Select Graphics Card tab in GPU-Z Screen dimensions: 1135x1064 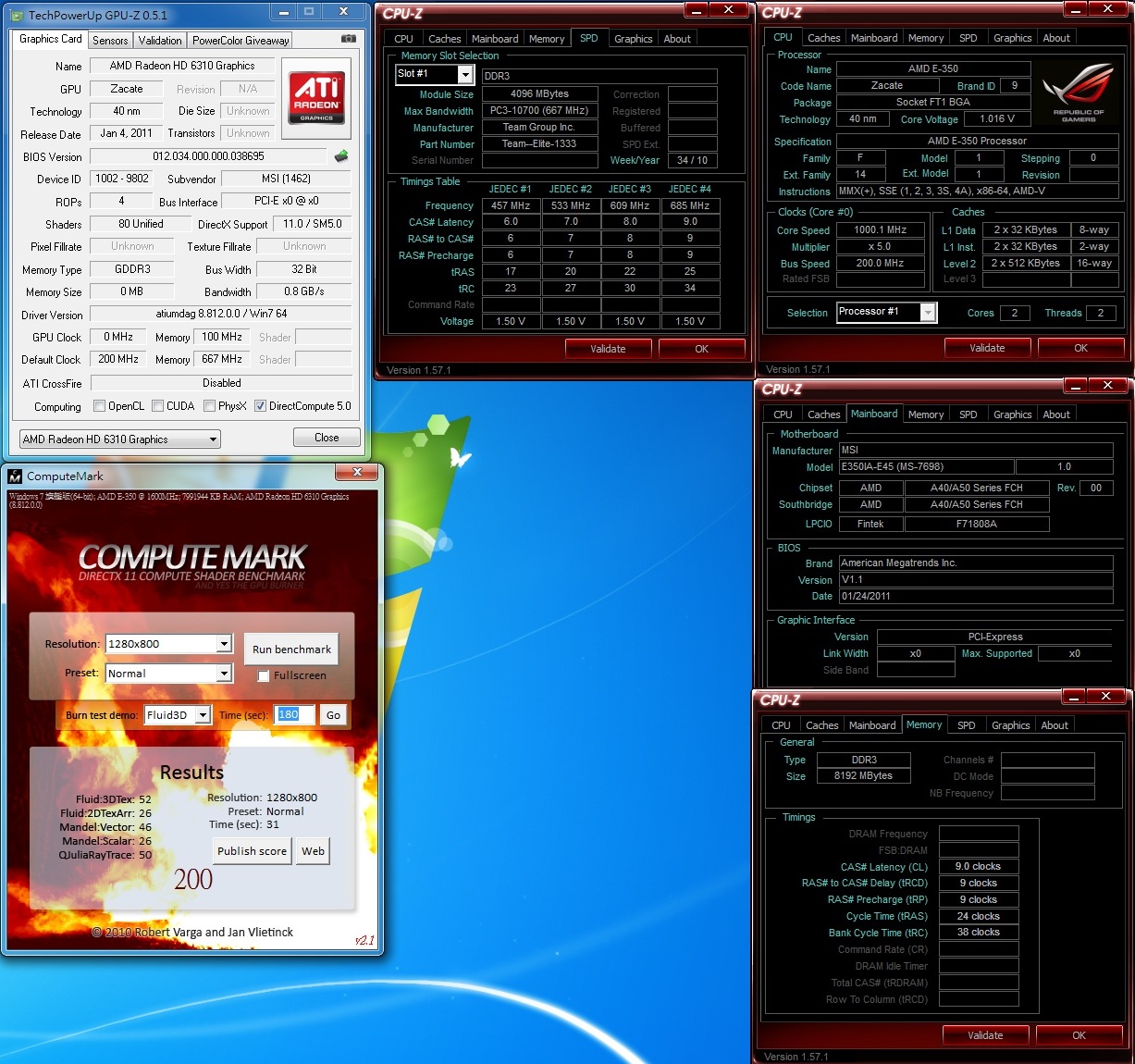click(51, 39)
